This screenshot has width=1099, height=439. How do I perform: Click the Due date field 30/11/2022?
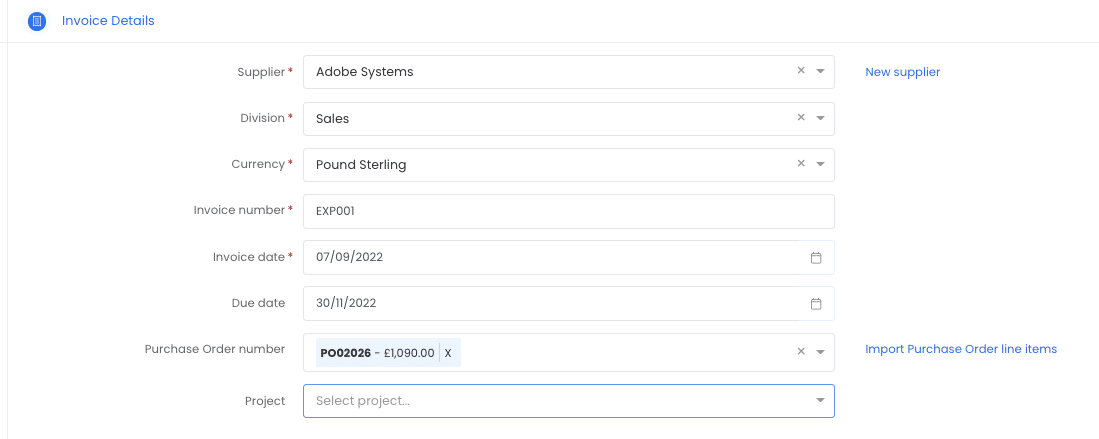pyautogui.click(x=568, y=304)
